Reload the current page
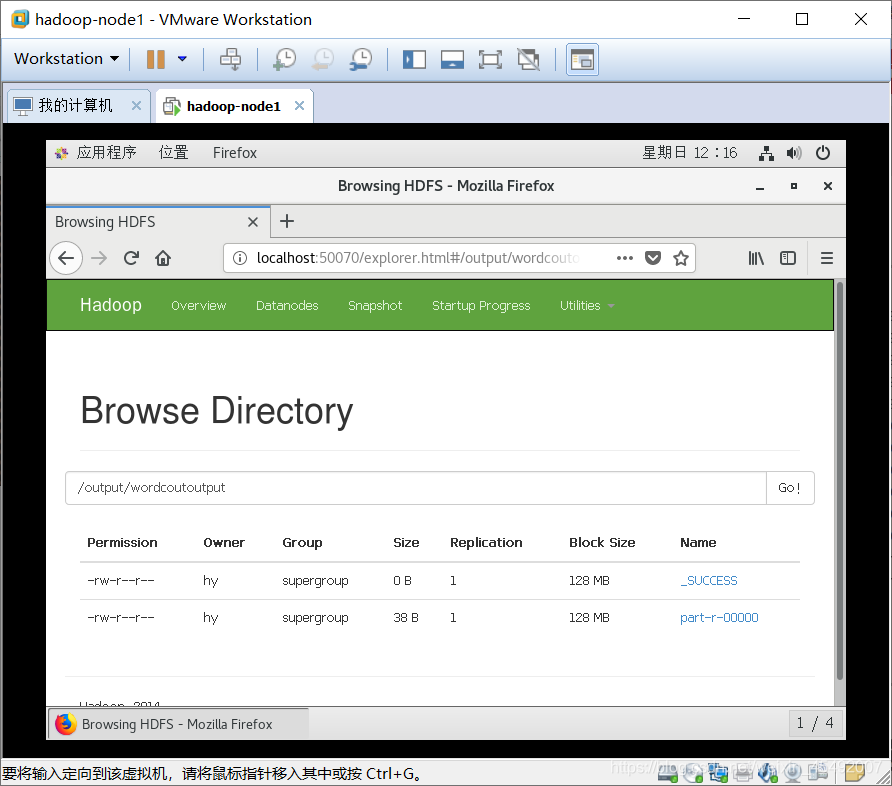Viewport: 892px width, 786px height. coord(131,258)
